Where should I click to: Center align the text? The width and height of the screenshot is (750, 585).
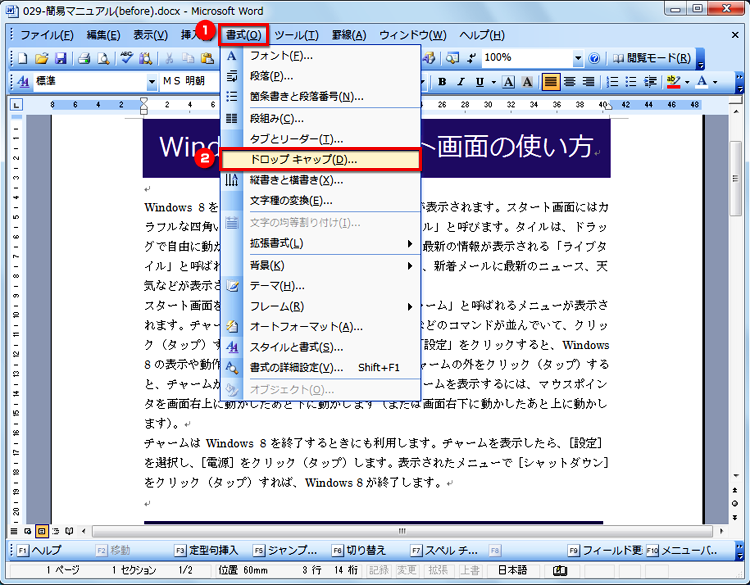click(x=569, y=82)
